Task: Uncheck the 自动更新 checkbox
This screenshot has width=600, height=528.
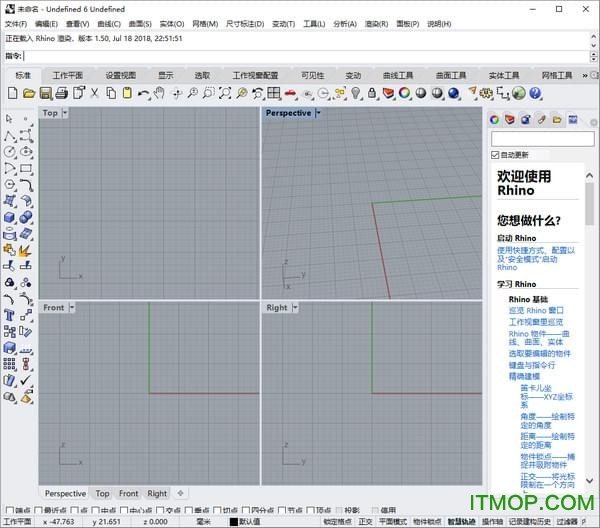Action: tap(495, 155)
